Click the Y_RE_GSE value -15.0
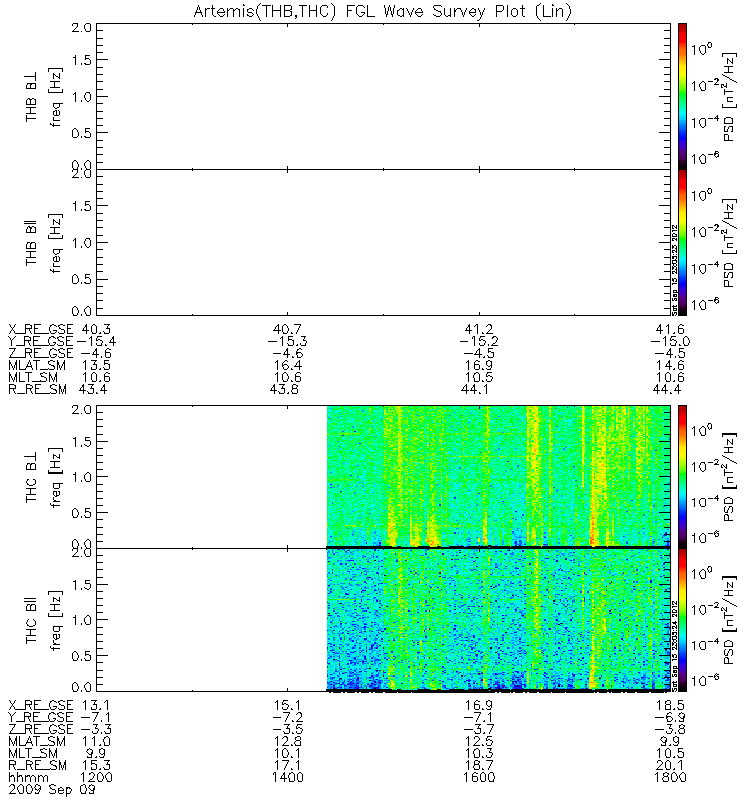Image resolution: width=750 pixels, height=800 pixels. point(670,341)
